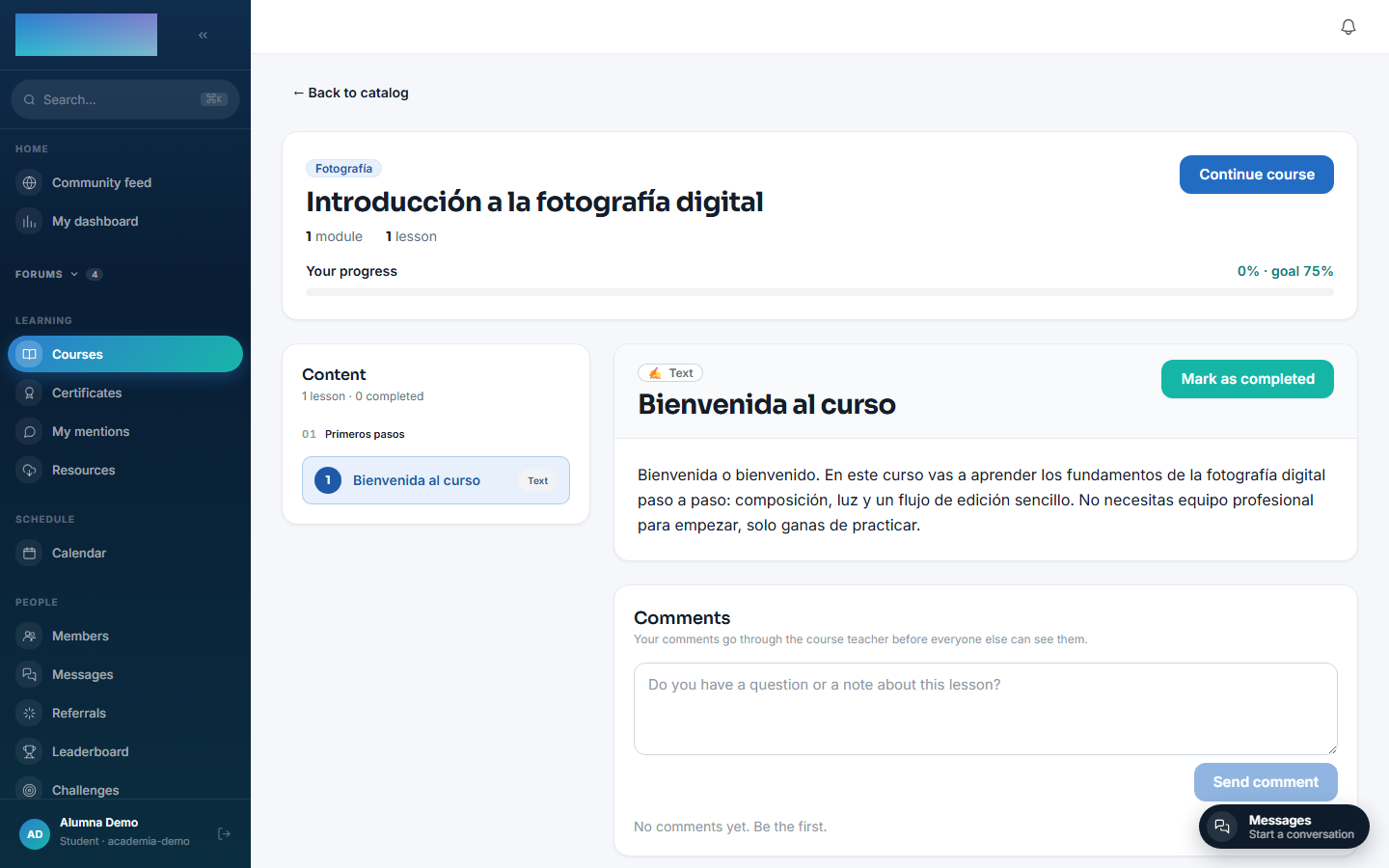This screenshot has width=1389, height=868.
Task: Click the platform logo in the sidebar
Action: (86, 35)
